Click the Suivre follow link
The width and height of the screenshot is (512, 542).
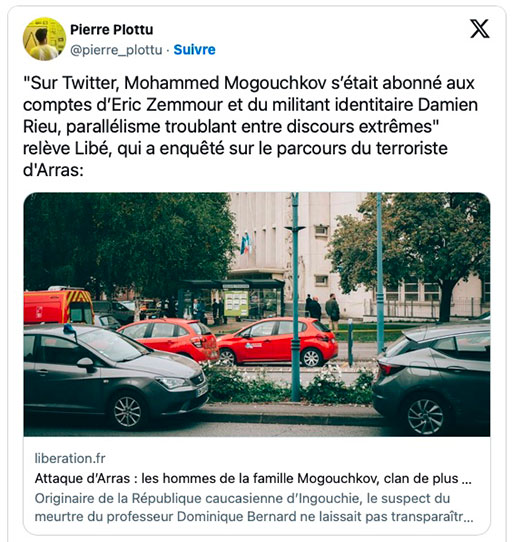(194, 50)
